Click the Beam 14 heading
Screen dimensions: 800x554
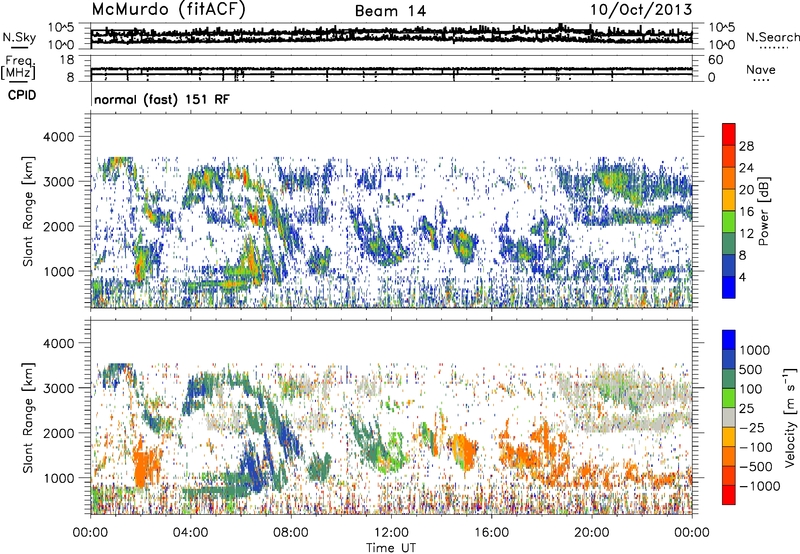pos(390,11)
